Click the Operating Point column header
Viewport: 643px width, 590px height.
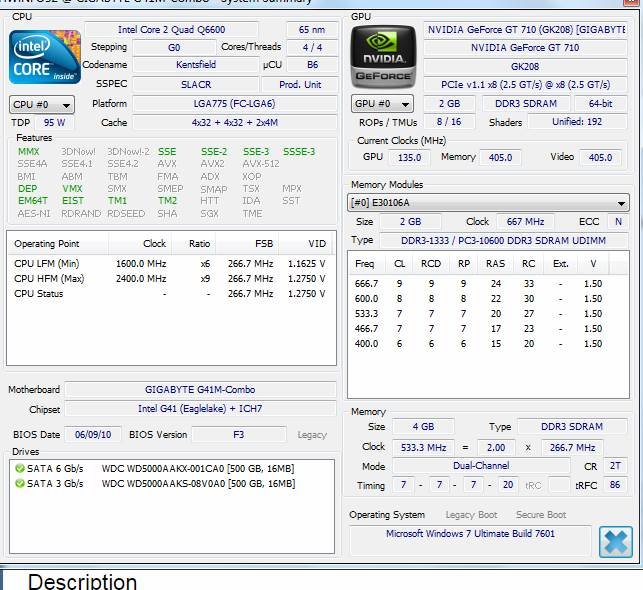click(x=58, y=244)
